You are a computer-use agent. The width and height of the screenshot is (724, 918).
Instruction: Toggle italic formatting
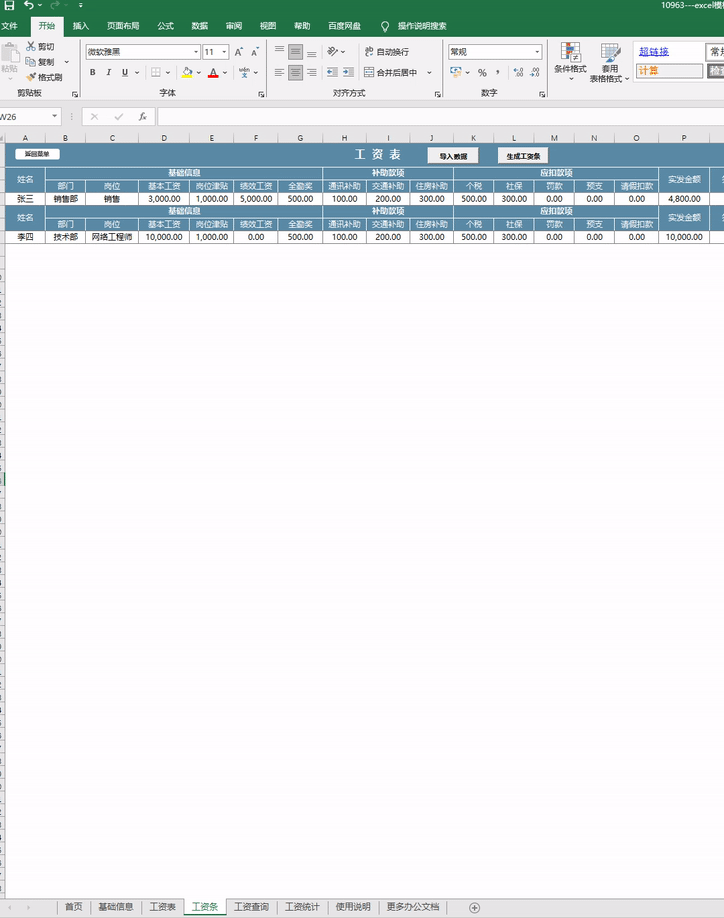click(x=109, y=72)
